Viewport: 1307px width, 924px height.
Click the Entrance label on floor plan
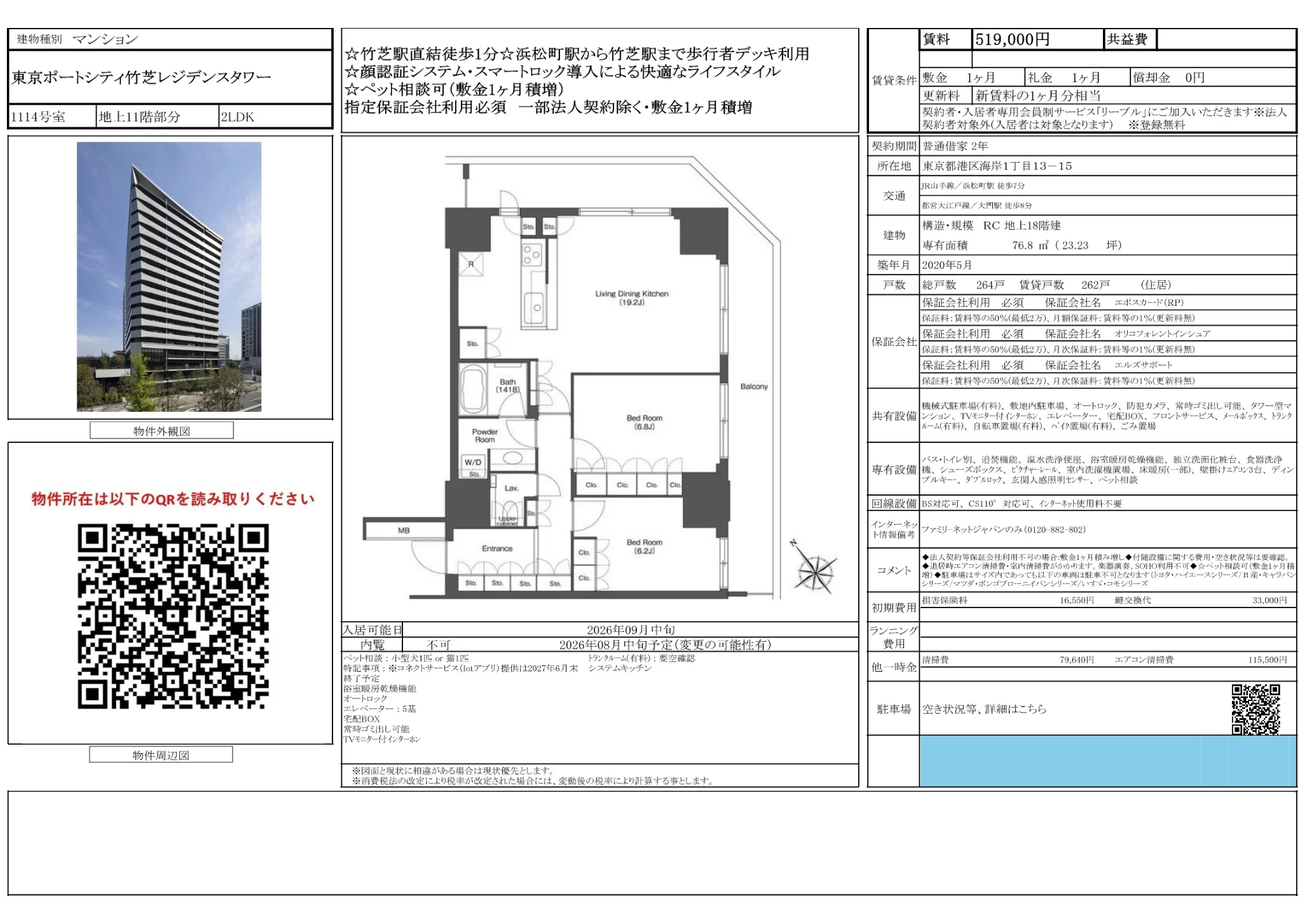click(x=496, y=548)
